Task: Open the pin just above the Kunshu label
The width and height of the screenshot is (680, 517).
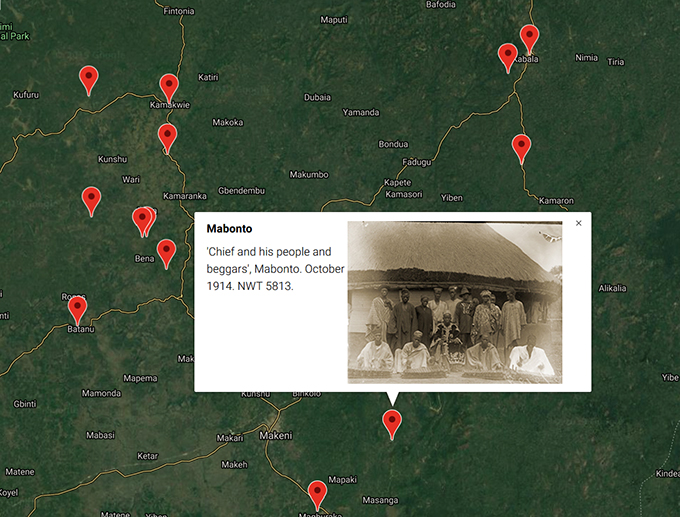Action: (167, 137)
